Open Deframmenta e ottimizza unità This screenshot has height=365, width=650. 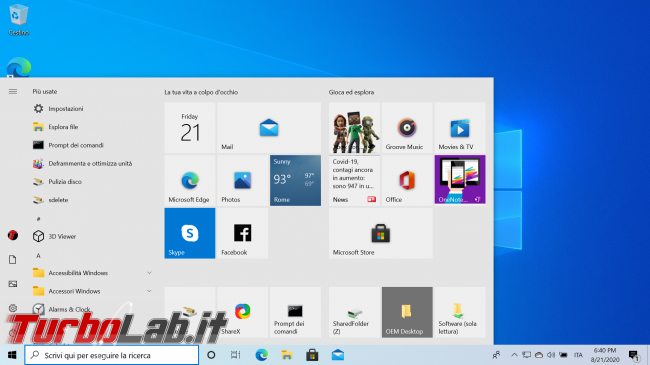[92, 163]
